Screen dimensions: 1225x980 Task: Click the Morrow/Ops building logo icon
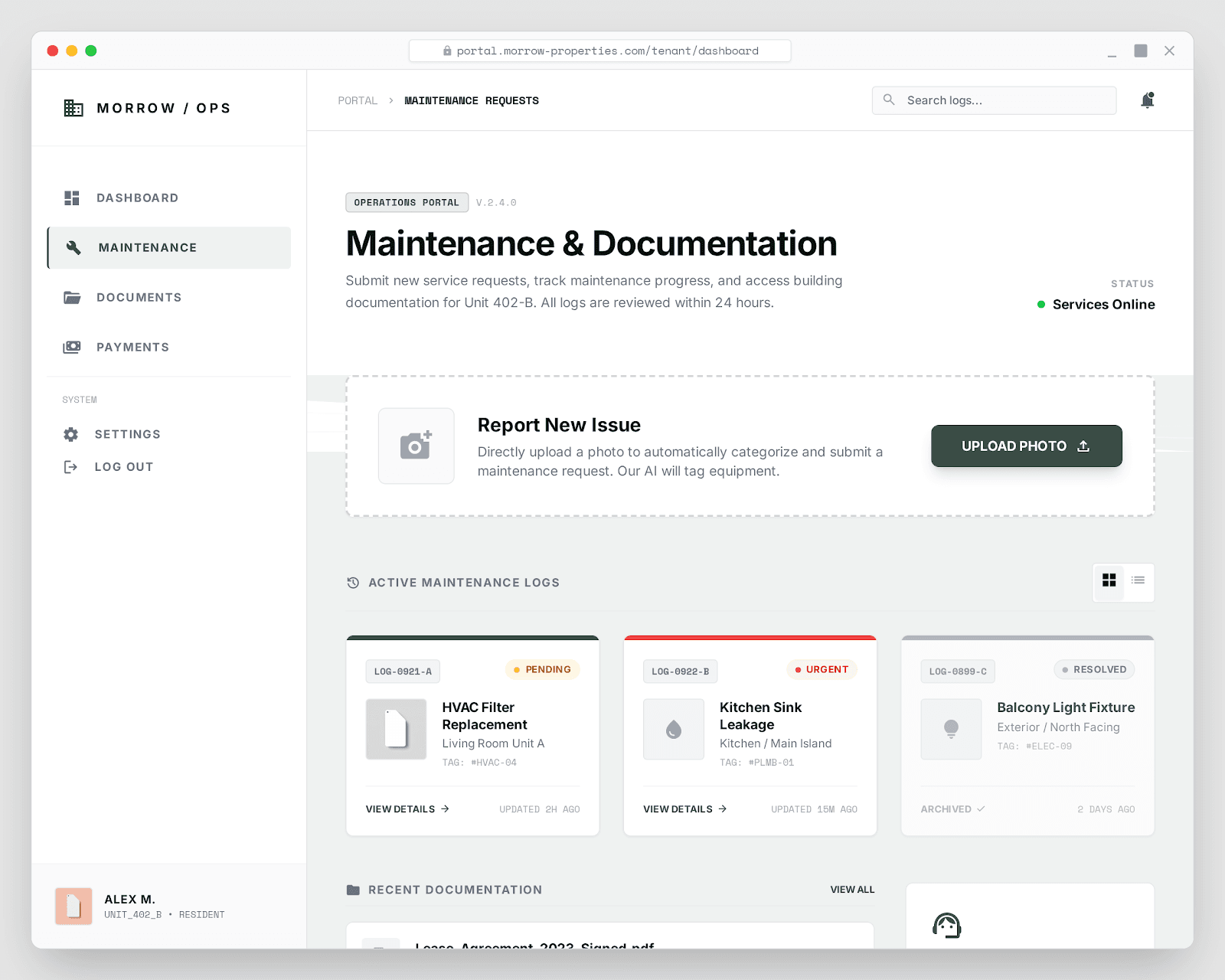tap(73, 108)
